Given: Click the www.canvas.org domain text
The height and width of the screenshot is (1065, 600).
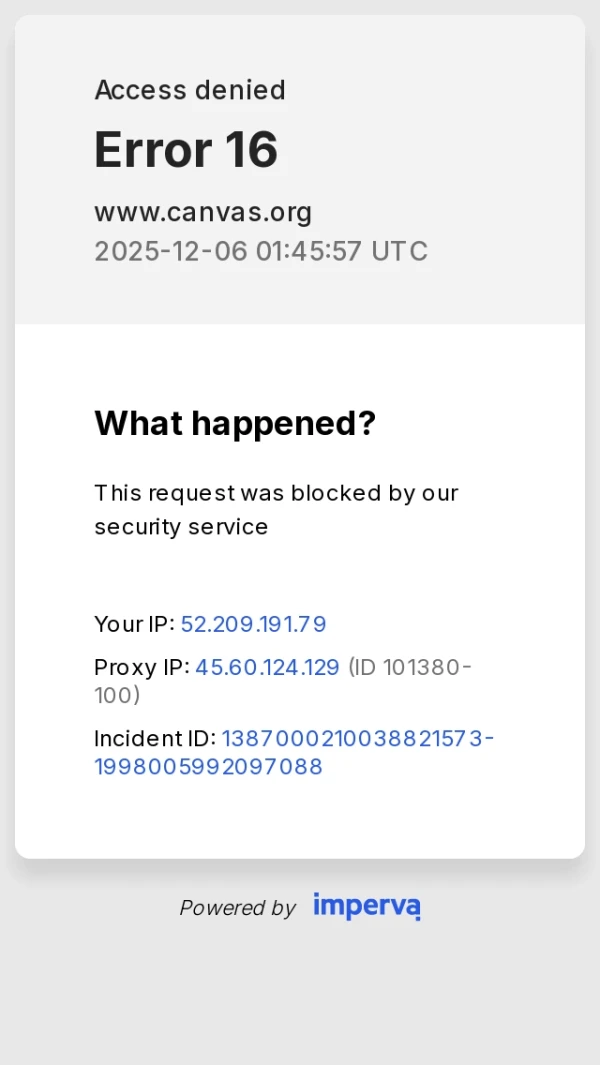Looking at the screenshot, I should click(203, 212).
